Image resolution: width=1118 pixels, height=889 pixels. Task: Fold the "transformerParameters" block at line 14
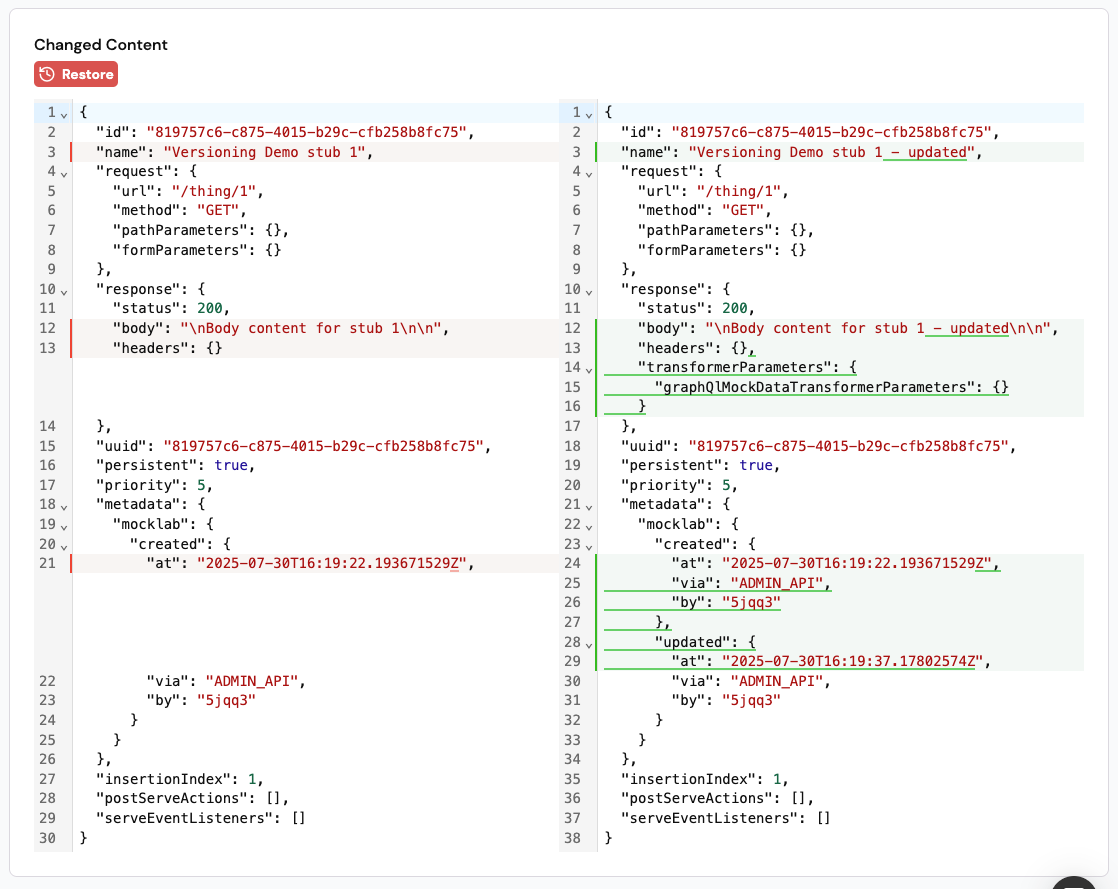coord(589,369)
